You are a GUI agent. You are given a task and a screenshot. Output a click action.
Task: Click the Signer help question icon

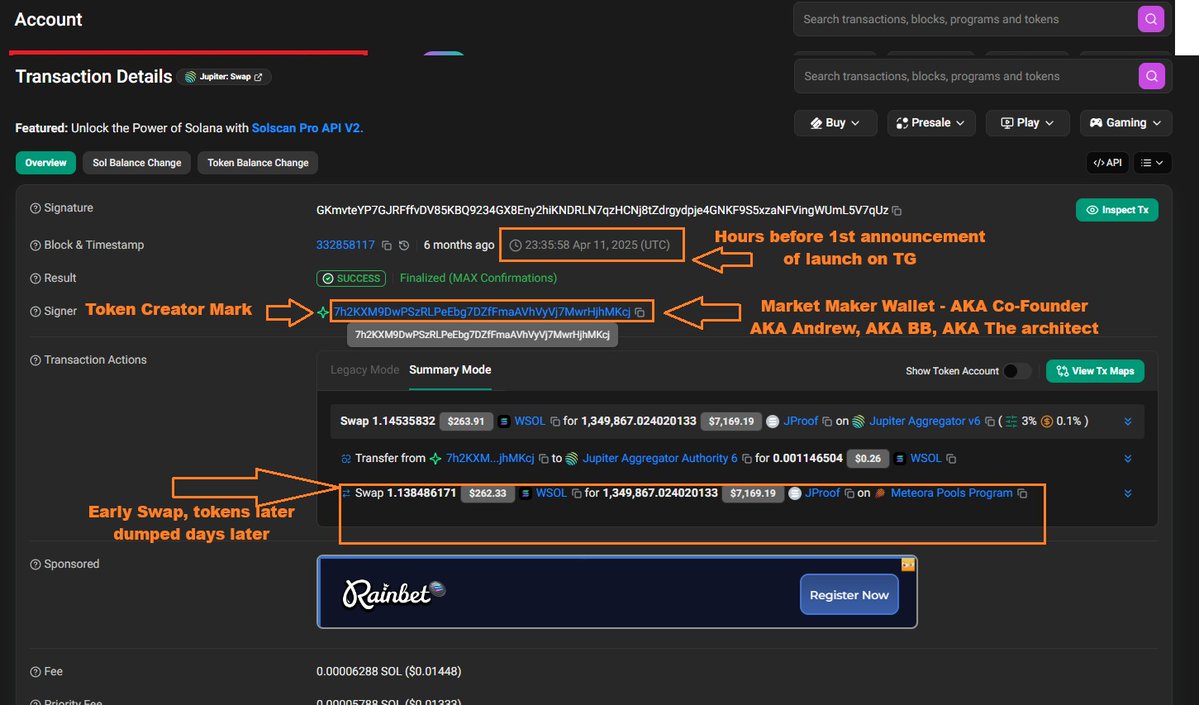tap(35, 312)
